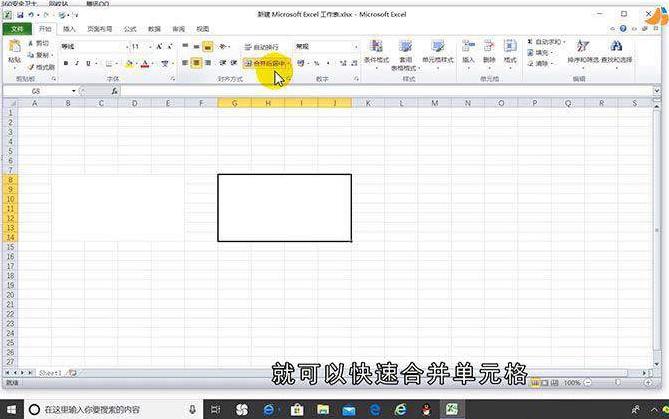
Task: Open the File (文件) tab
Action: click(x=17, y=29)
